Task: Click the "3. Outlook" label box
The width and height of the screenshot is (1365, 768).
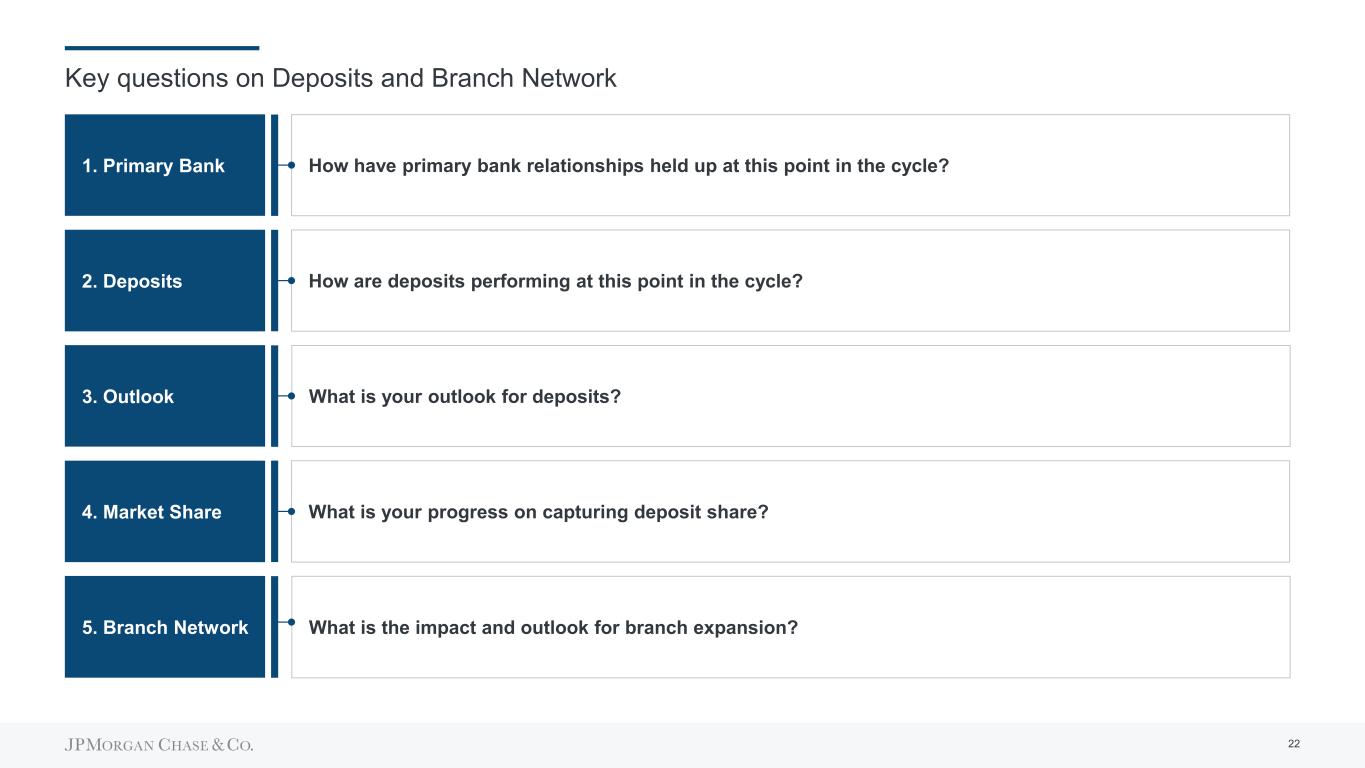Action: tap(165, 396)
